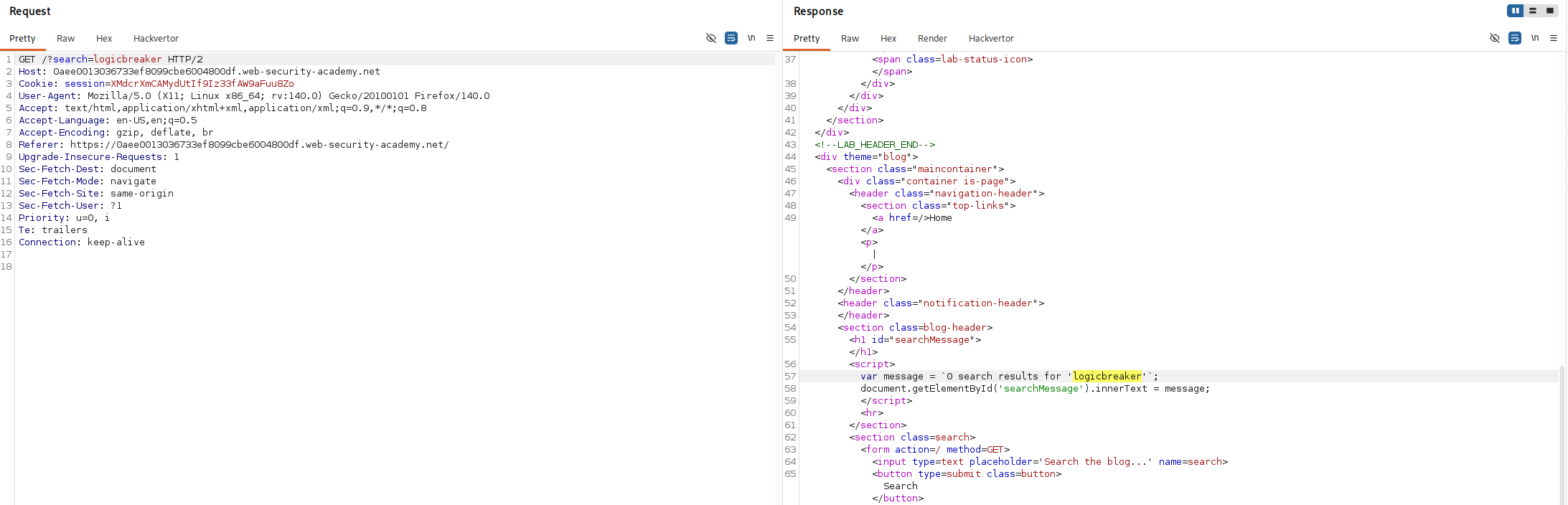
Task: Click the Host header value in the request
Action: pos(217,72)
